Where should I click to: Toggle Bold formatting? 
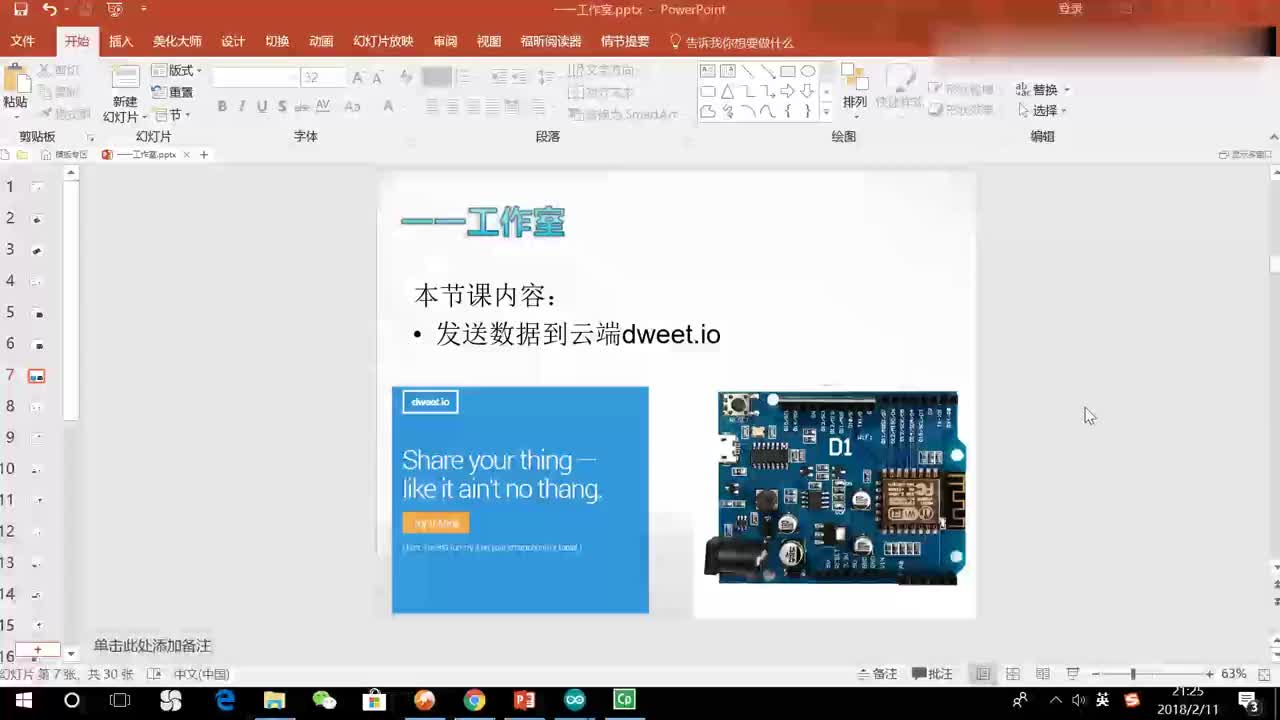[222, 106]
